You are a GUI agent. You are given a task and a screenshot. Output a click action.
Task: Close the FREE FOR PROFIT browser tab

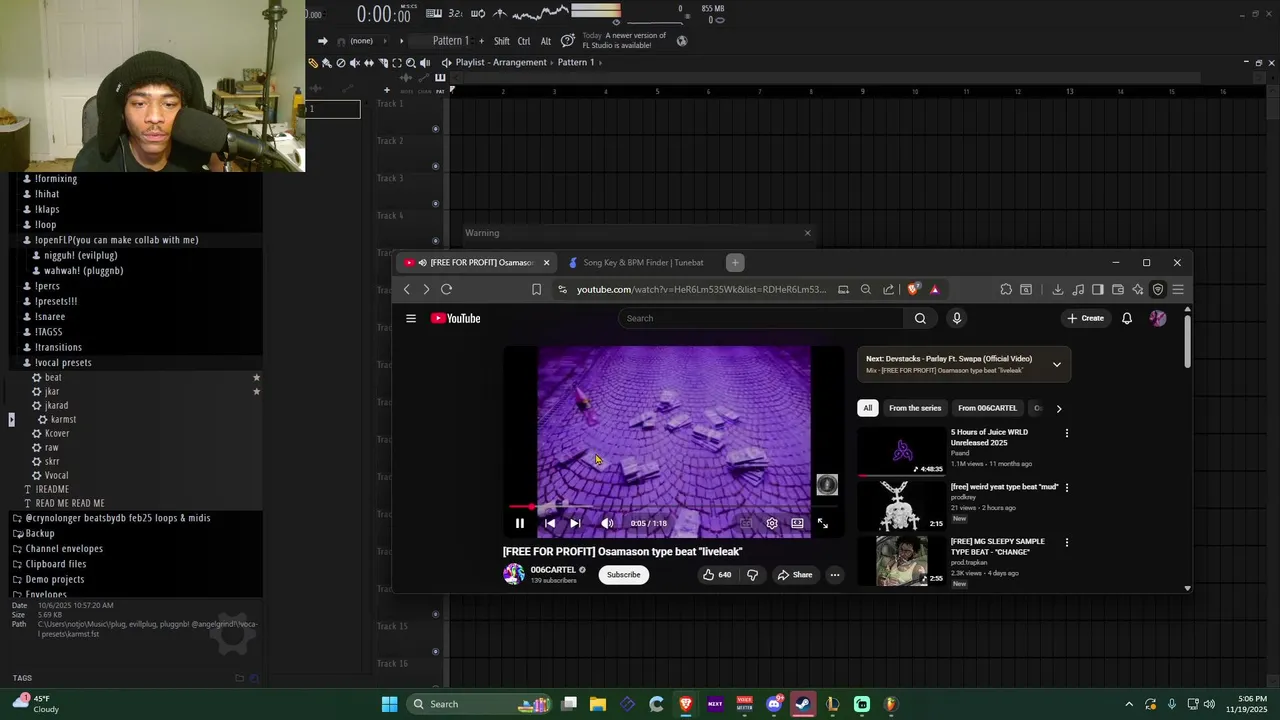click(x=546, y=262)
